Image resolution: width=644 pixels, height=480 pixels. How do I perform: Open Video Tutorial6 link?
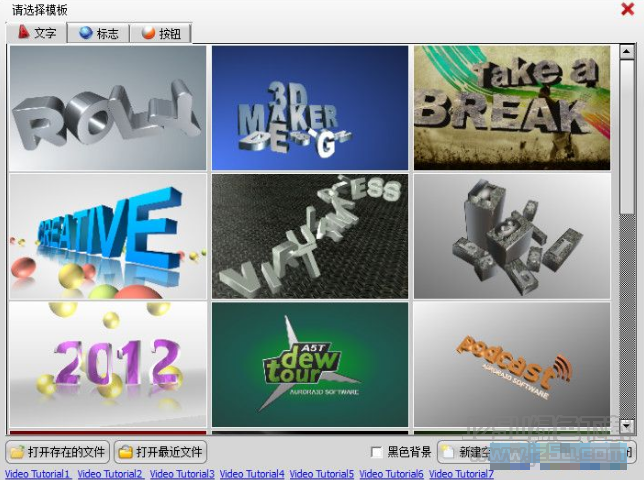coord(391,474)
